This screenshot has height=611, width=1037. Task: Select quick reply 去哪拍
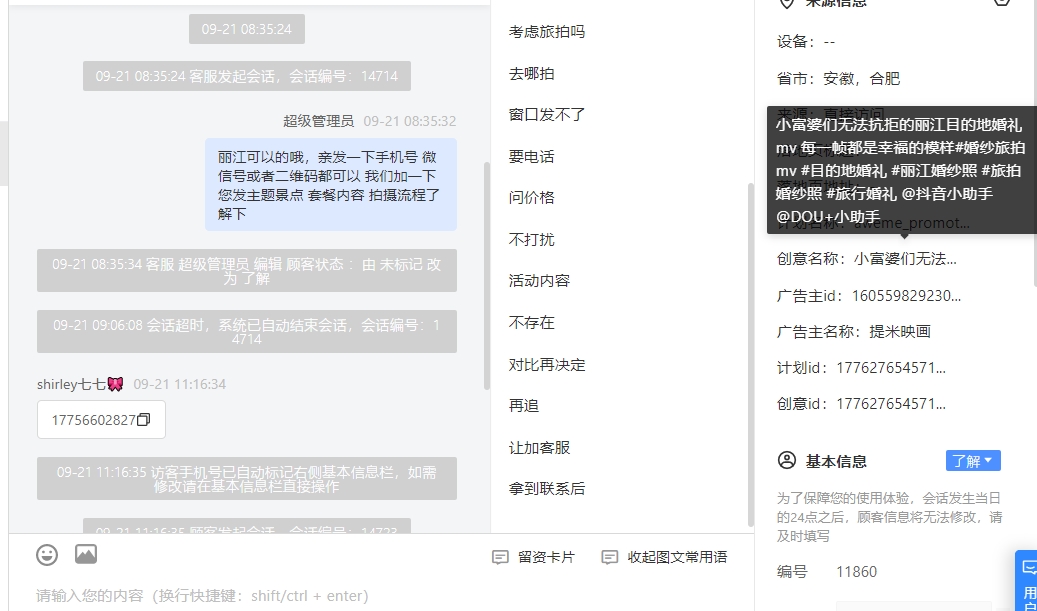pyautogui.click(x=531, y=73)
